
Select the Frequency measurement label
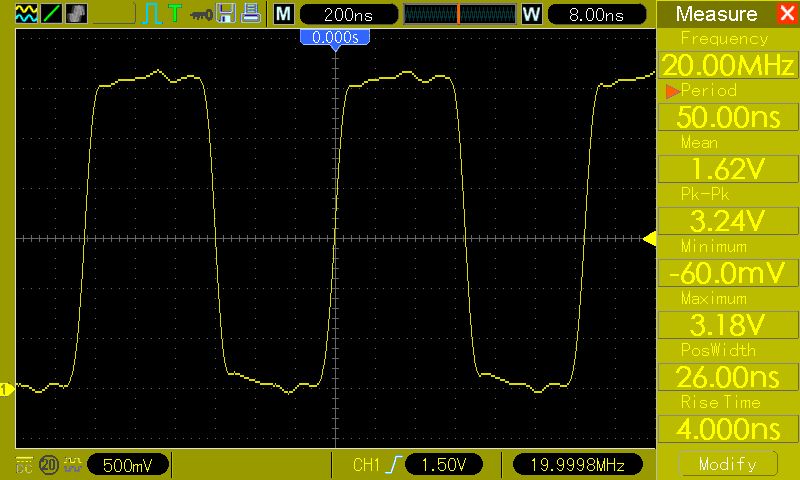724,39
